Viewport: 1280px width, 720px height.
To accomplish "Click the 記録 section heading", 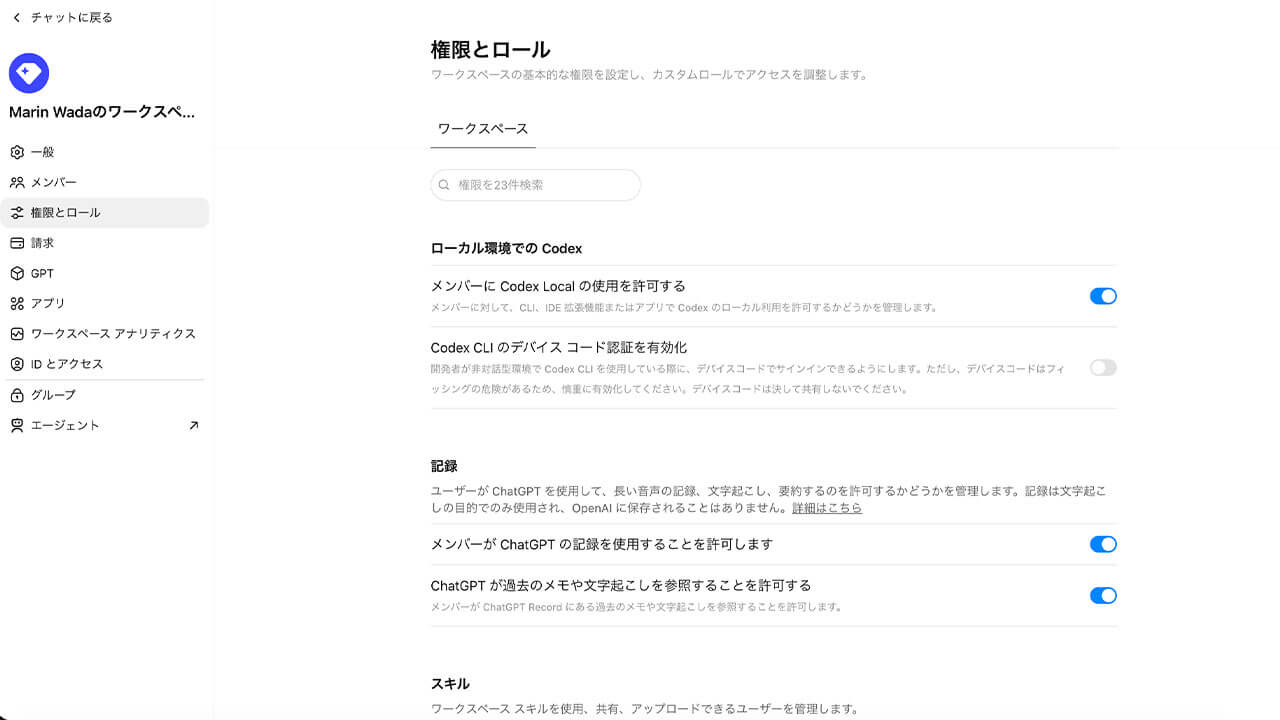I will pyautogui.click(x=444, y=466).
